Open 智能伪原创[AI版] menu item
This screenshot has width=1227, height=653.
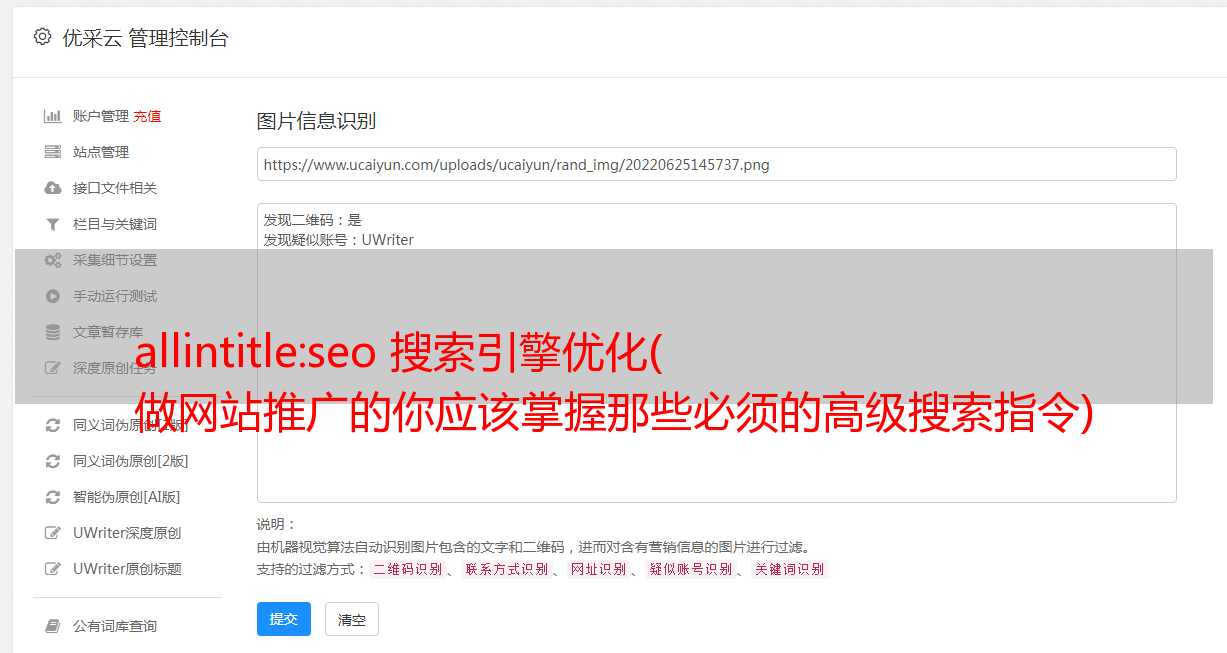(x=127, y=497)
